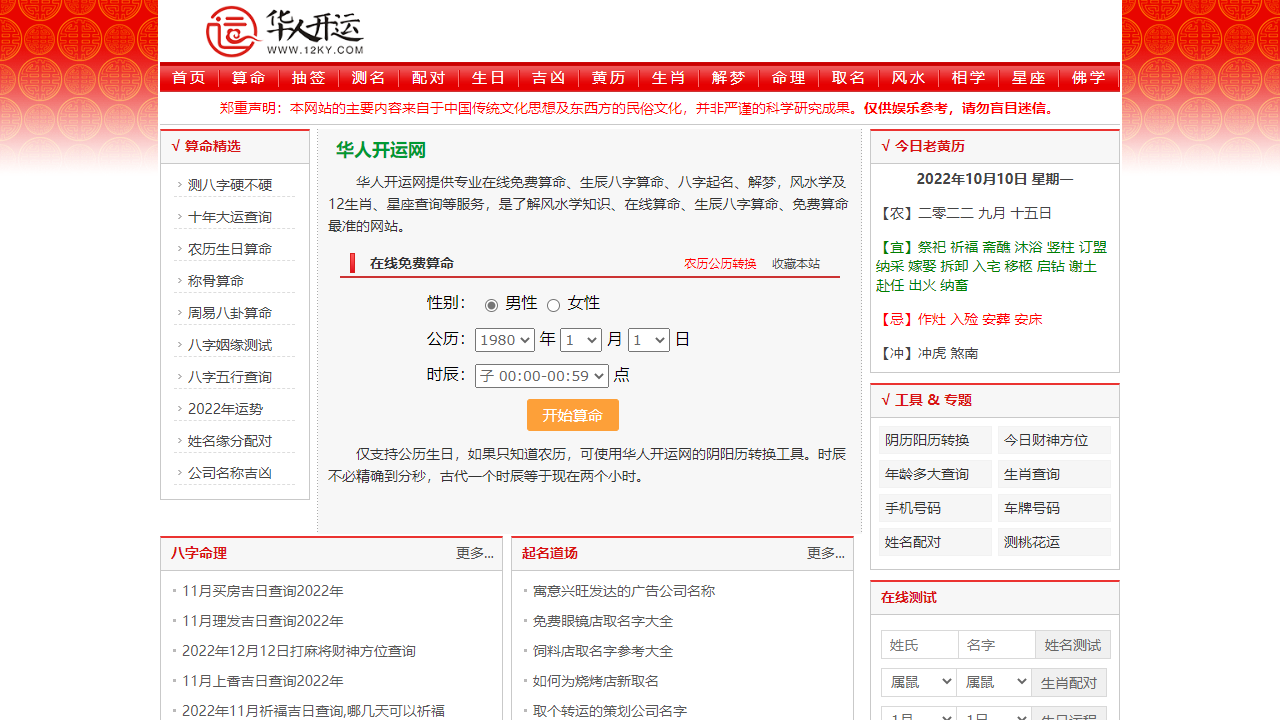Click the 开始算命 button
Screen dimensions: 1280x720
pyautogui.click(x=573, y=415)
